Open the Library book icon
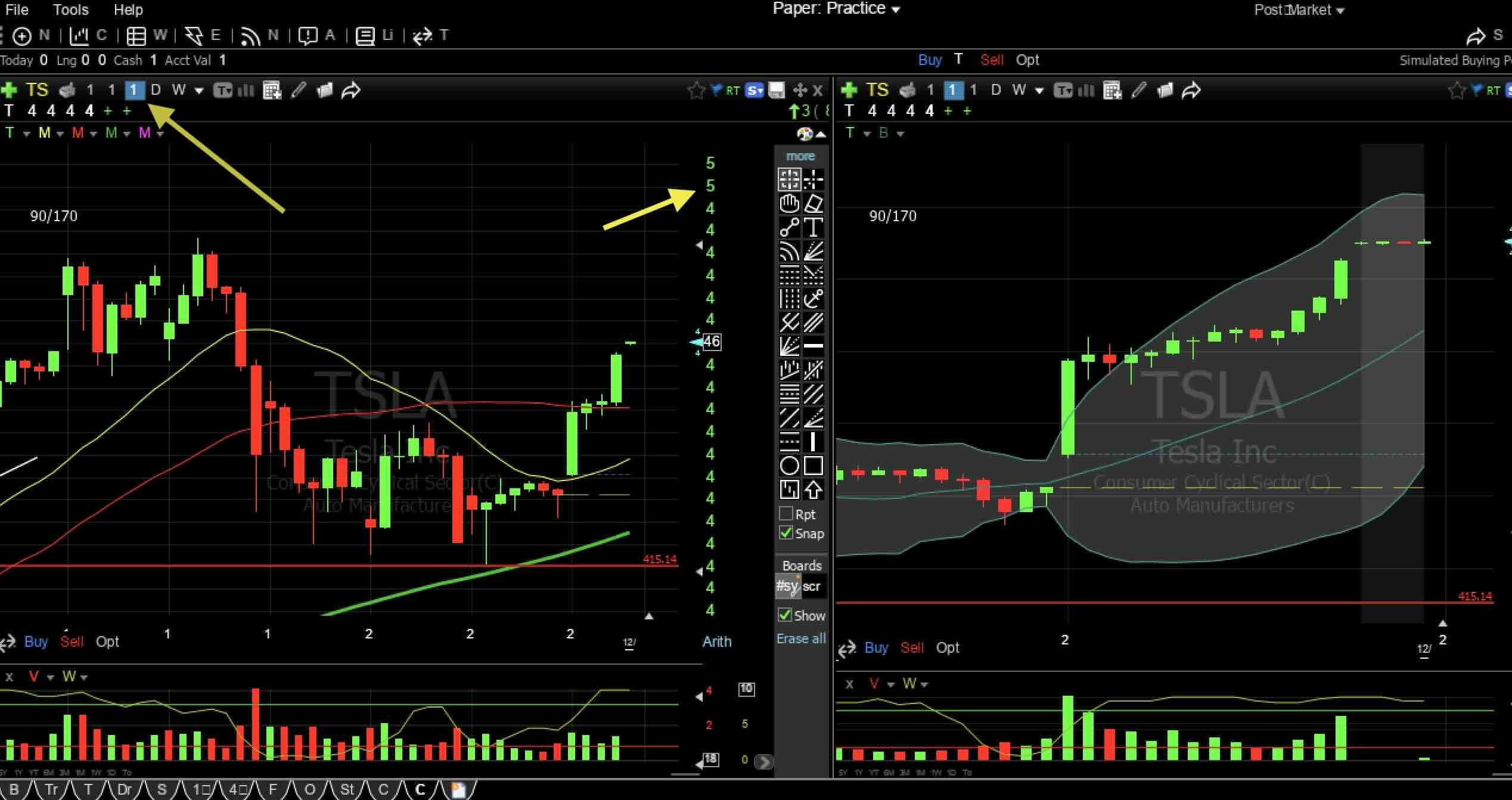 (365, 36)
